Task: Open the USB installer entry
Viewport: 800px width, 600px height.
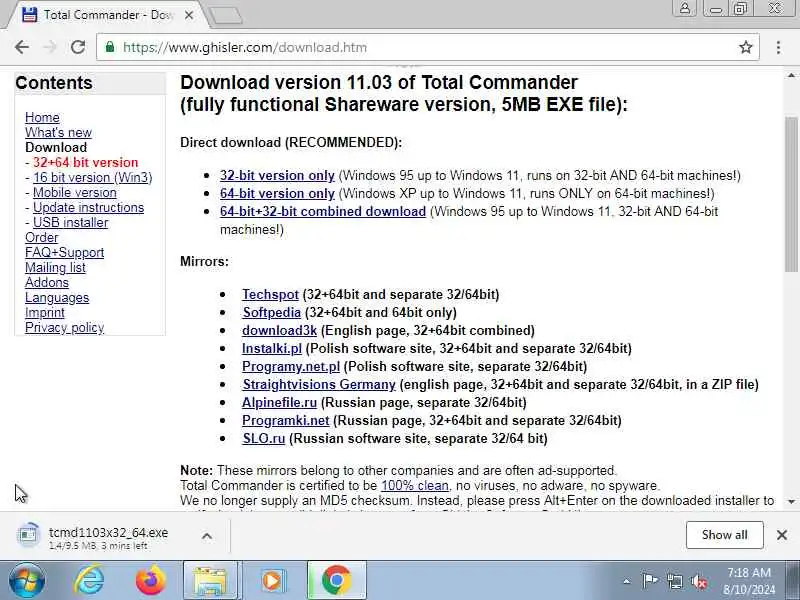Action: (x=70, y=222)
